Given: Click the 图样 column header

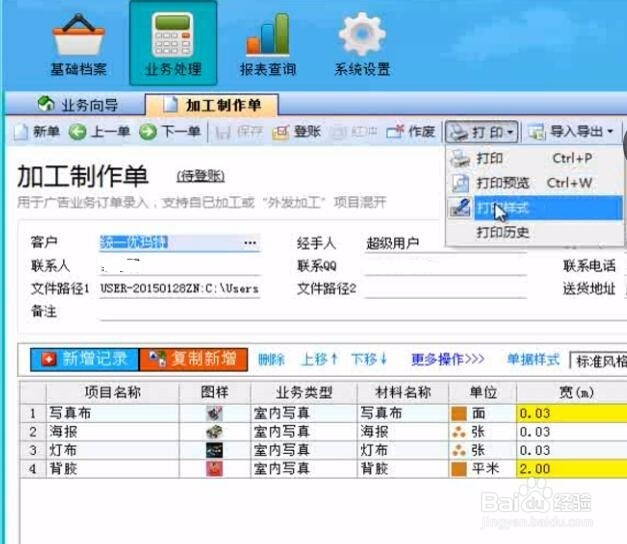Looking at the screenshot, I should point(215,392).
